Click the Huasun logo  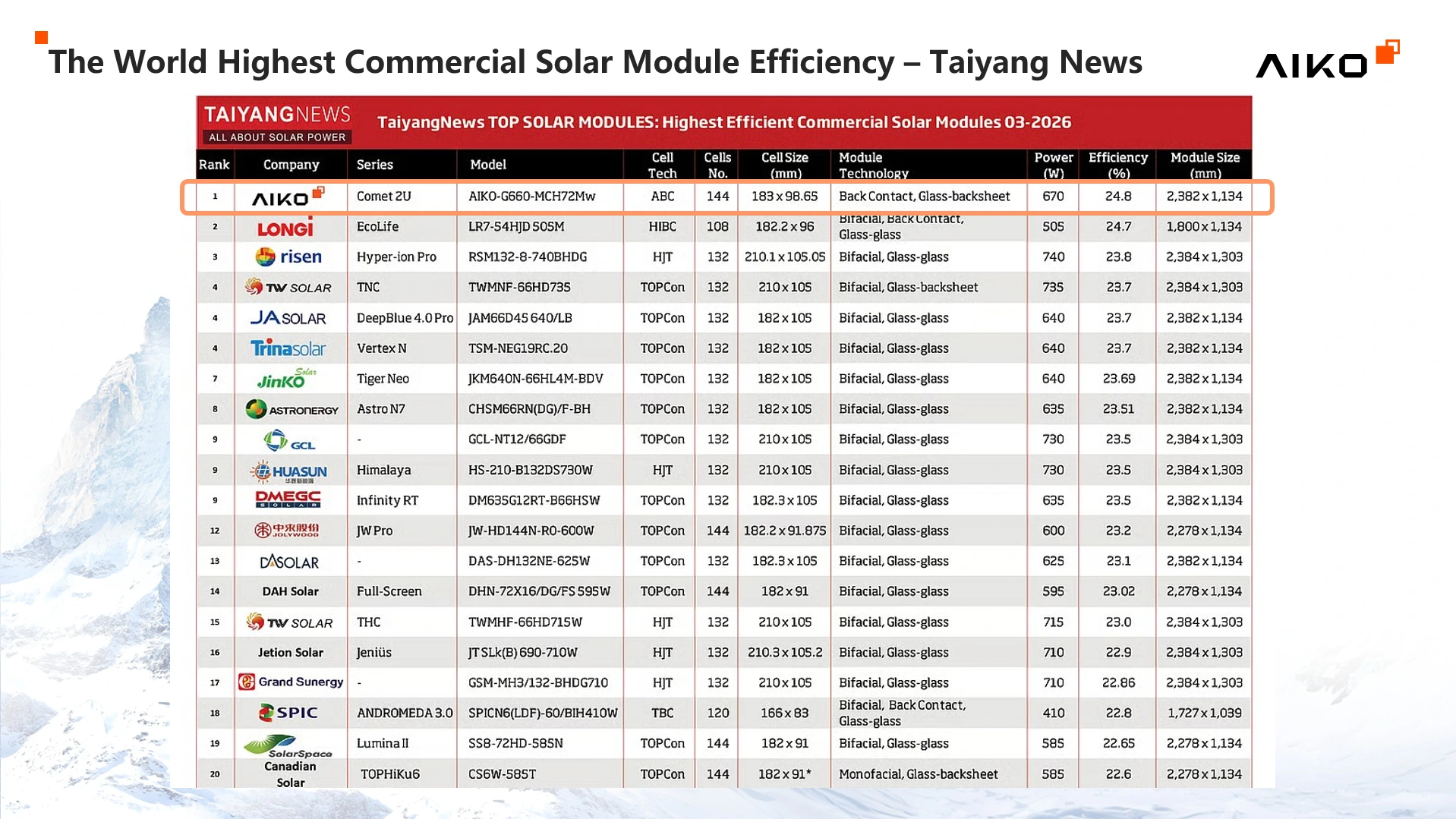pos(288,471)
